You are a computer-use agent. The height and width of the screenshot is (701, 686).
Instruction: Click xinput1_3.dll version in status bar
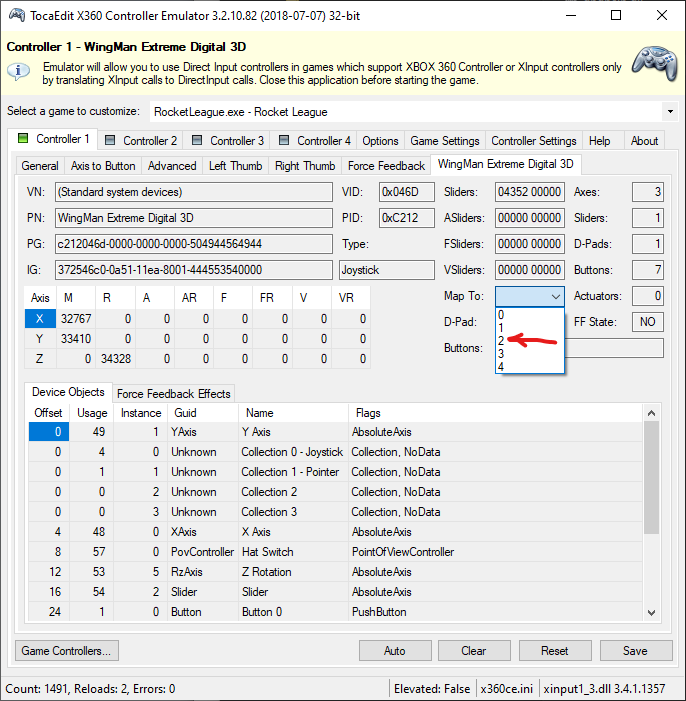tap(604, 689)
